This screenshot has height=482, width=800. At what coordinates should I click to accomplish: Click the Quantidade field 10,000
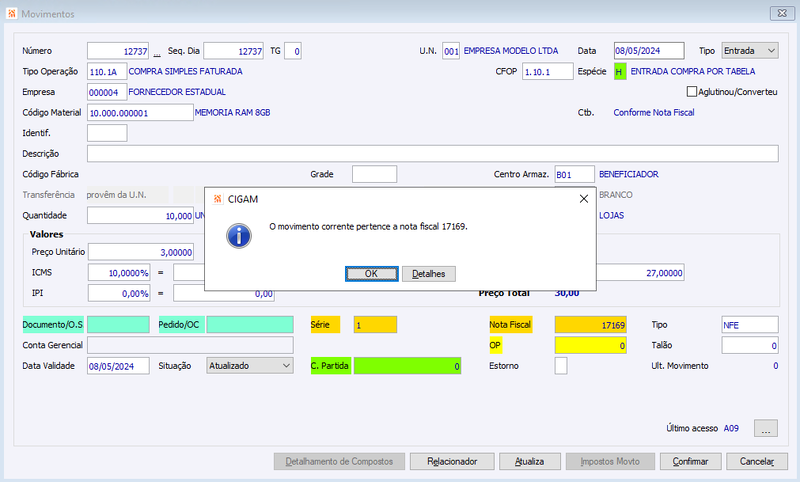pyautogui.click(x=140, y=216)
